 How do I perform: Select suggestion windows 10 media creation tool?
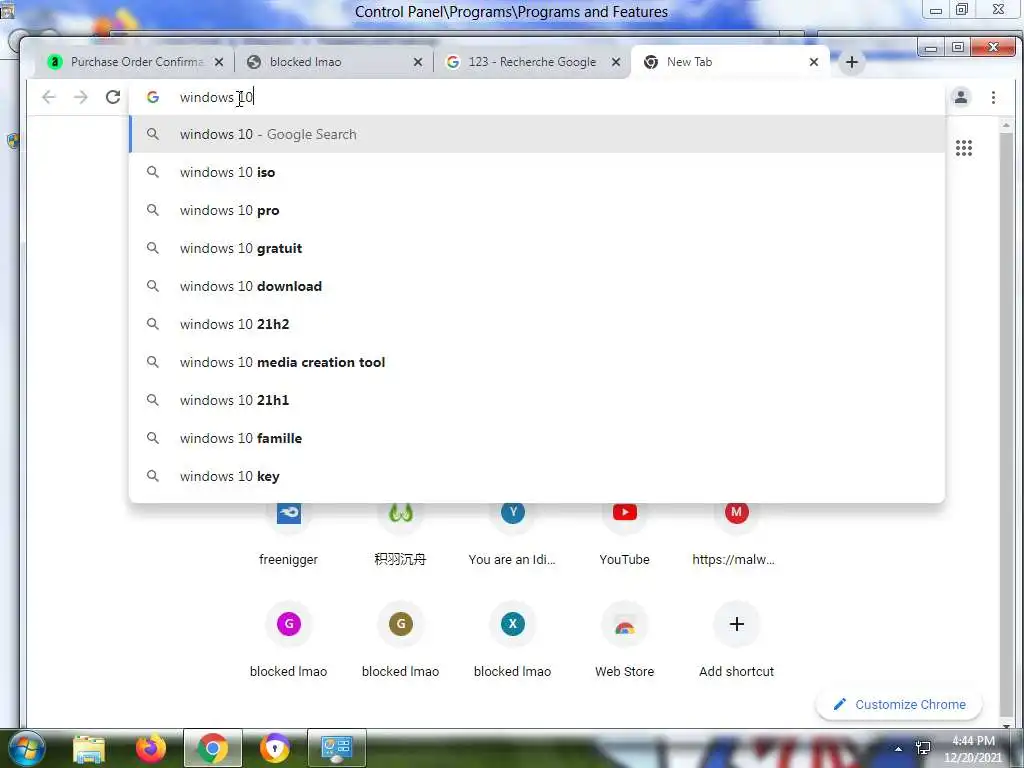point(537,362)
